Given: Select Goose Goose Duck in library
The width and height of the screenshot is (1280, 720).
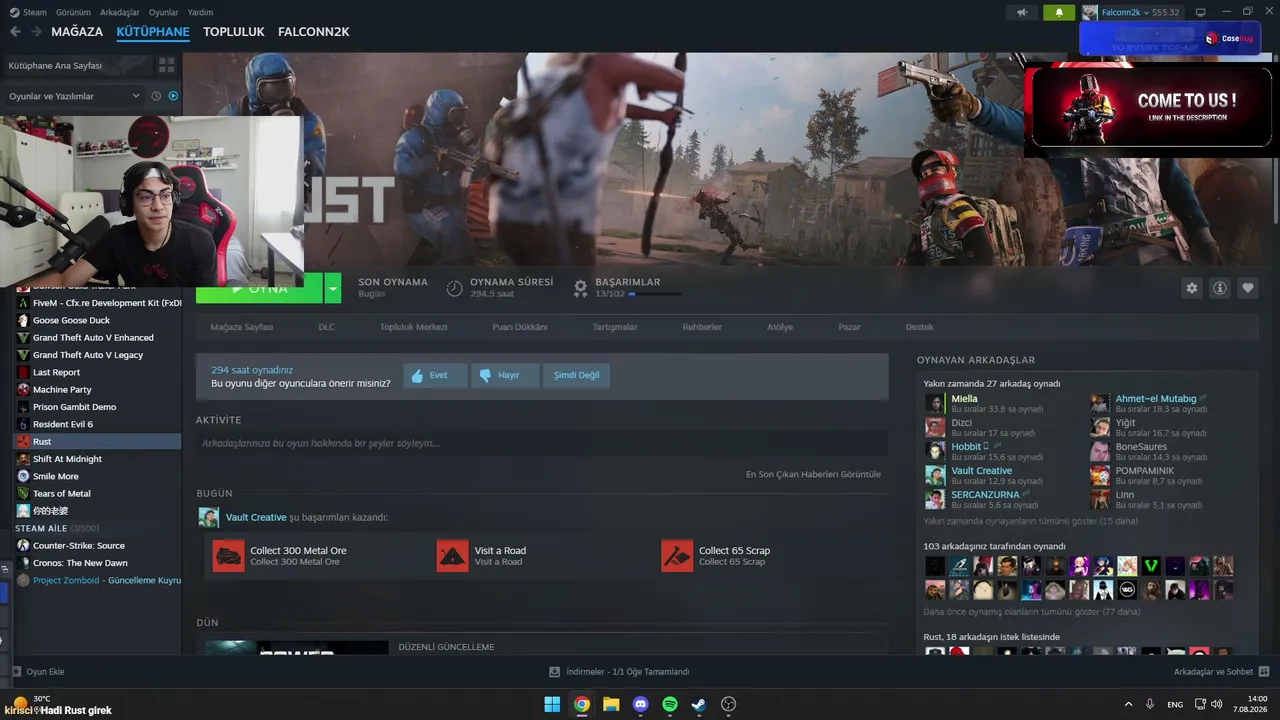Looking at the screenshot, I should pos(98,320).
